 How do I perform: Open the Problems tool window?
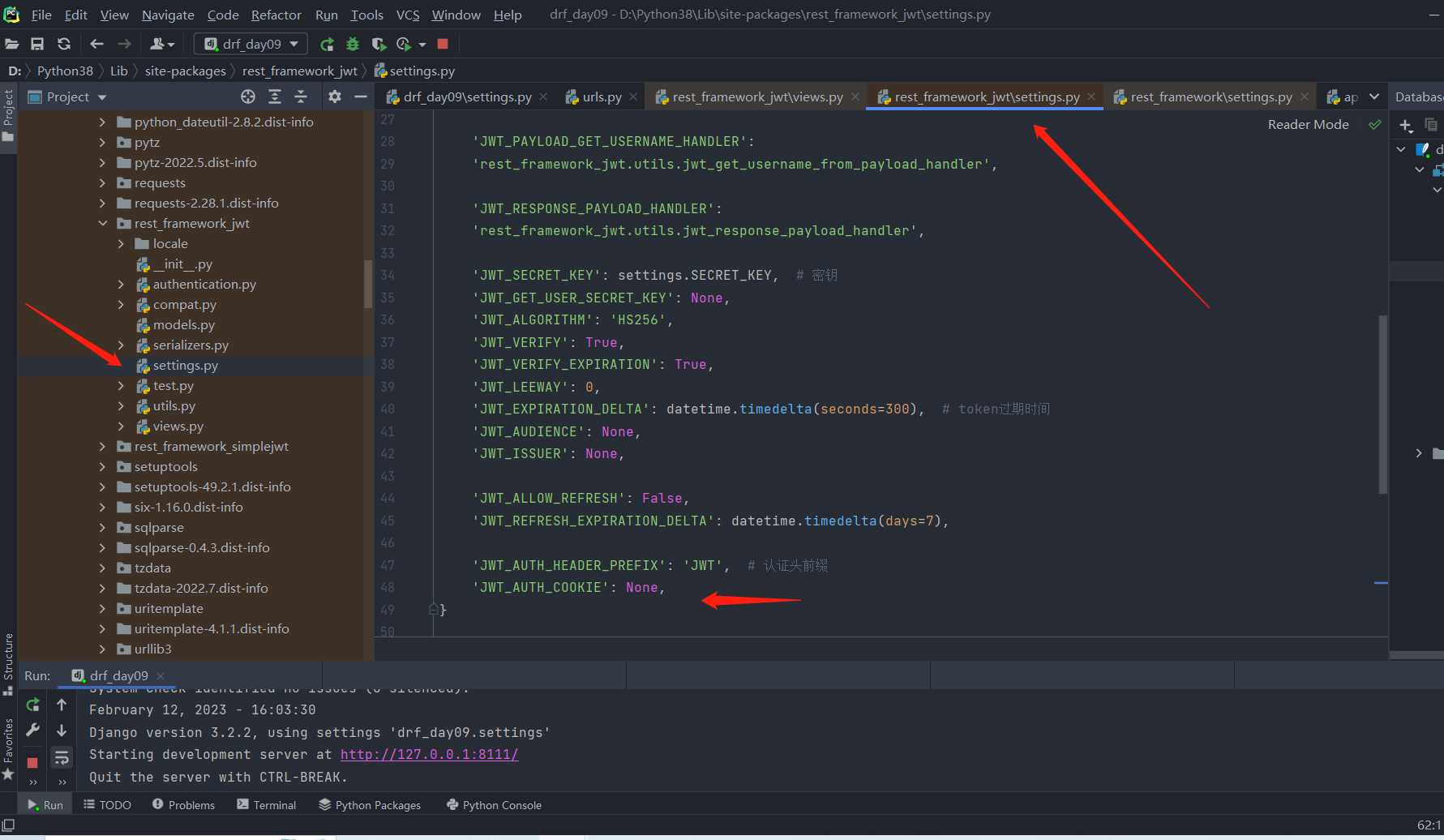183,804
